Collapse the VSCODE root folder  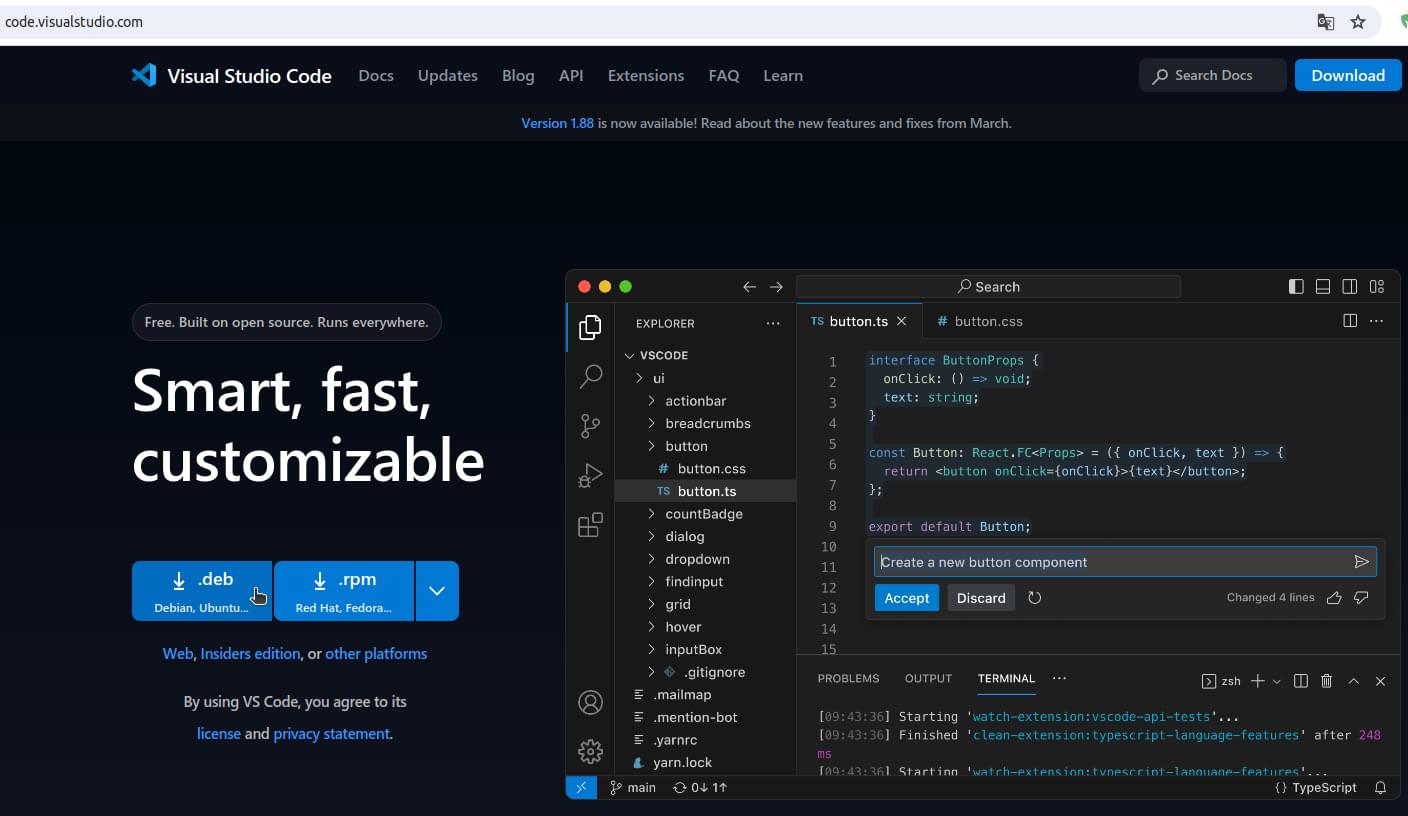coord(629,356)
